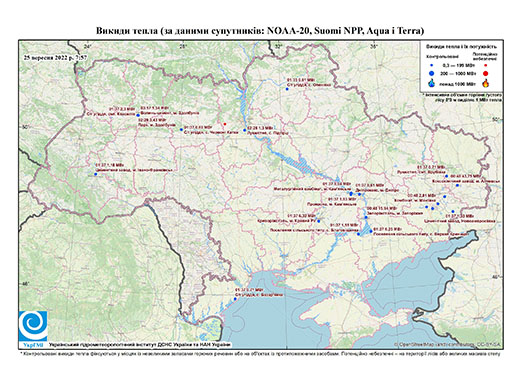Select the northern marker in Chernihiv region
Image resolution: width=520 pixels, height=368 pixels.
(287, 89)
